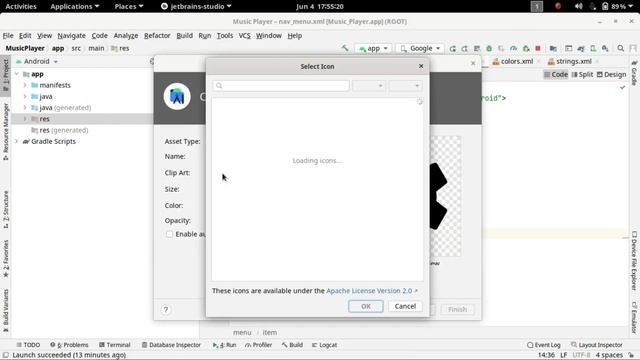Viewport: 640px width, 360px height.
Task: Click the Profile app gauge icon
Action: point(513,49)
